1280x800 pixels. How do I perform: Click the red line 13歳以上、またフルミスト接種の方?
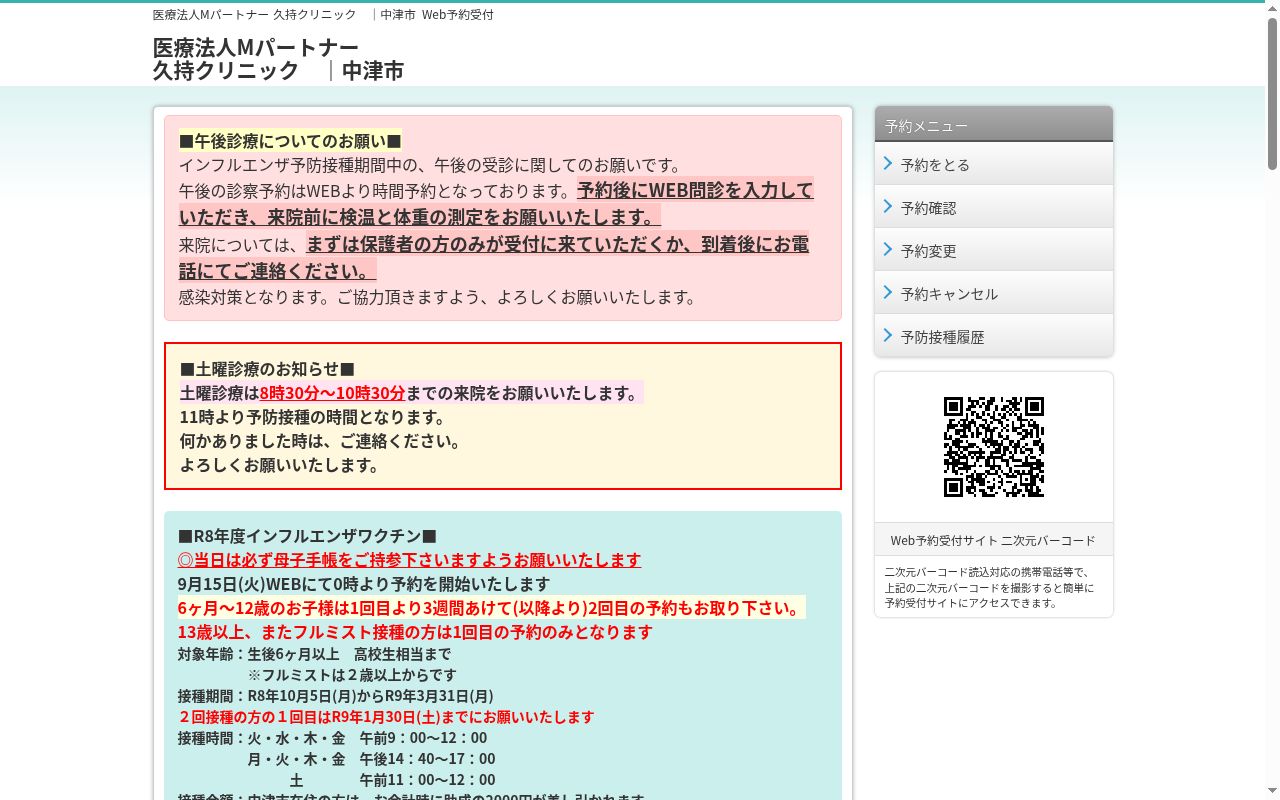(415, 632)
